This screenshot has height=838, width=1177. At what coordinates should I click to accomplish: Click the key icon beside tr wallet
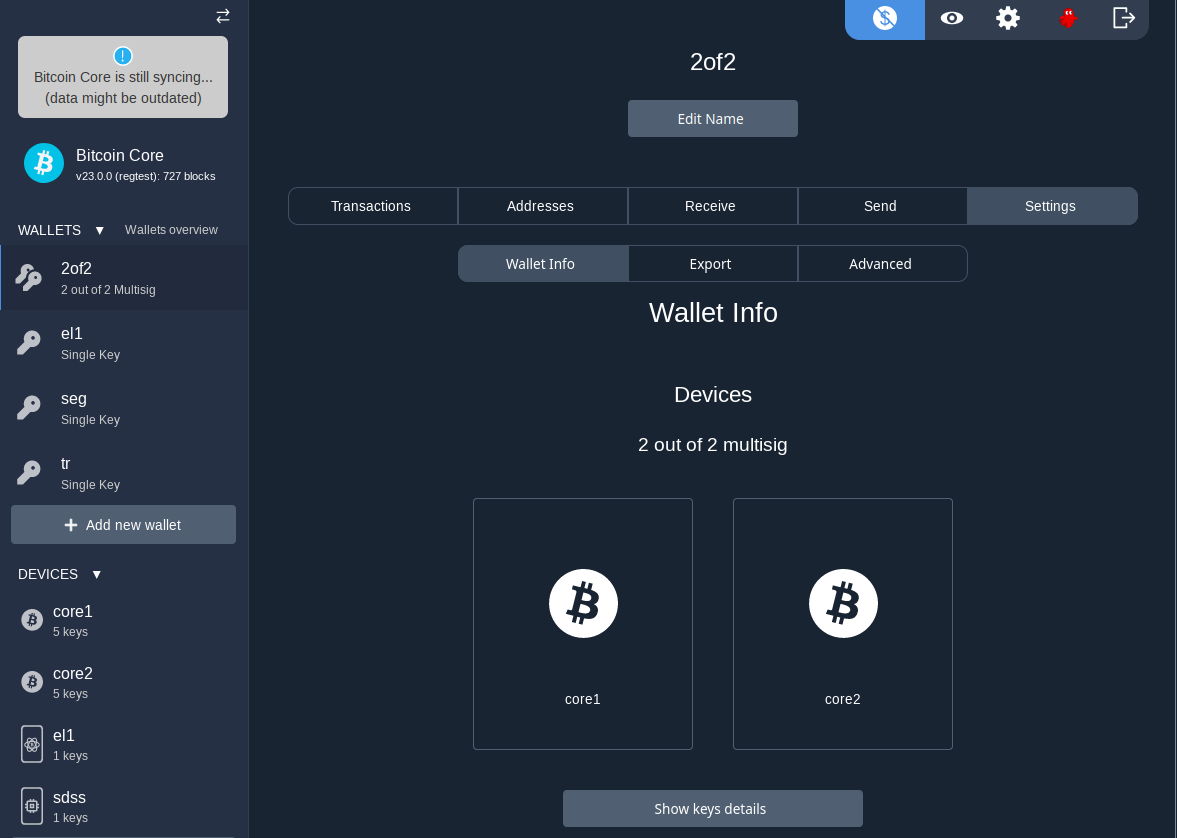point(29,473)
